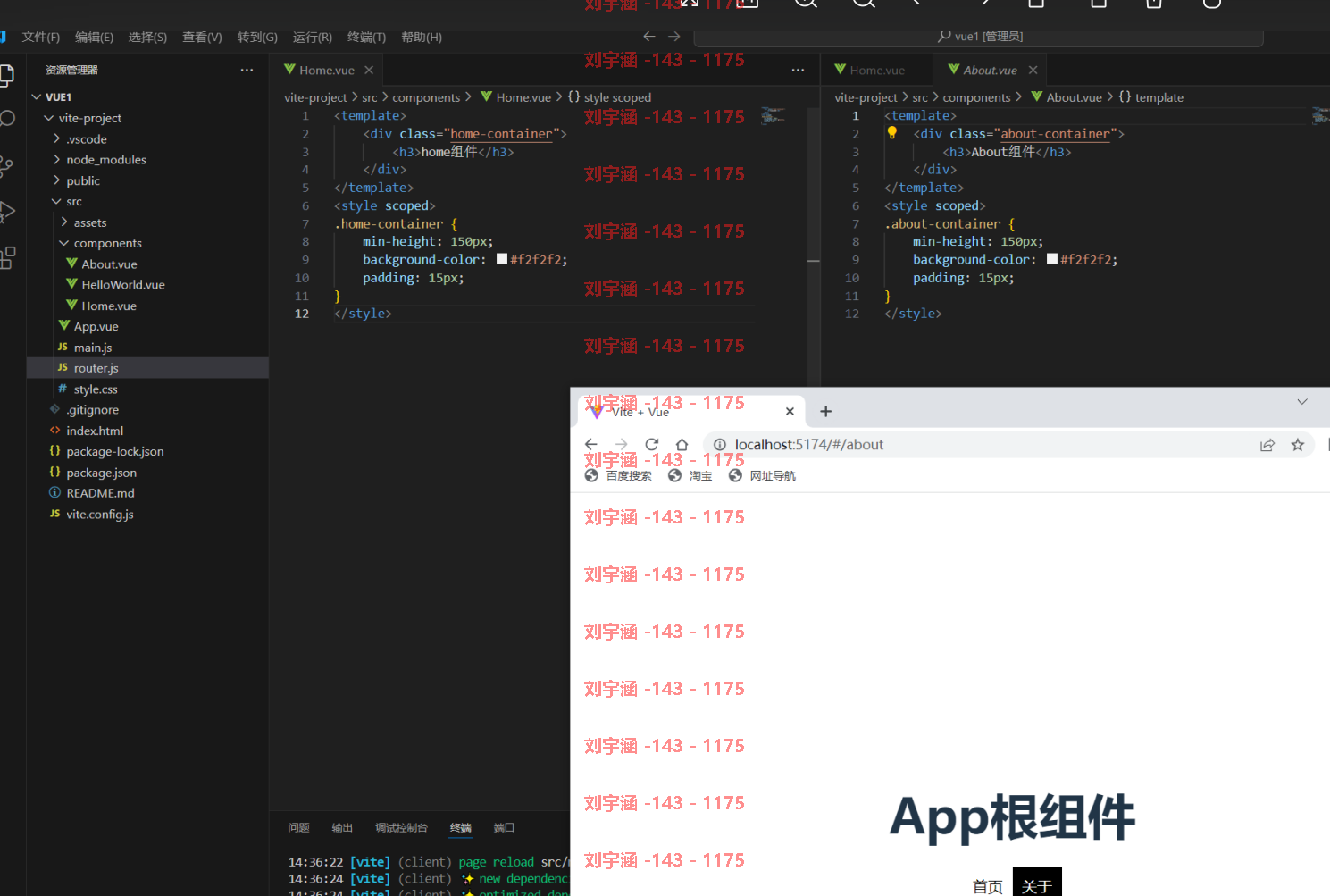Close the Vite + Vue browser tab
Viewport: 1330px width, 896px height.
[790, 412]
